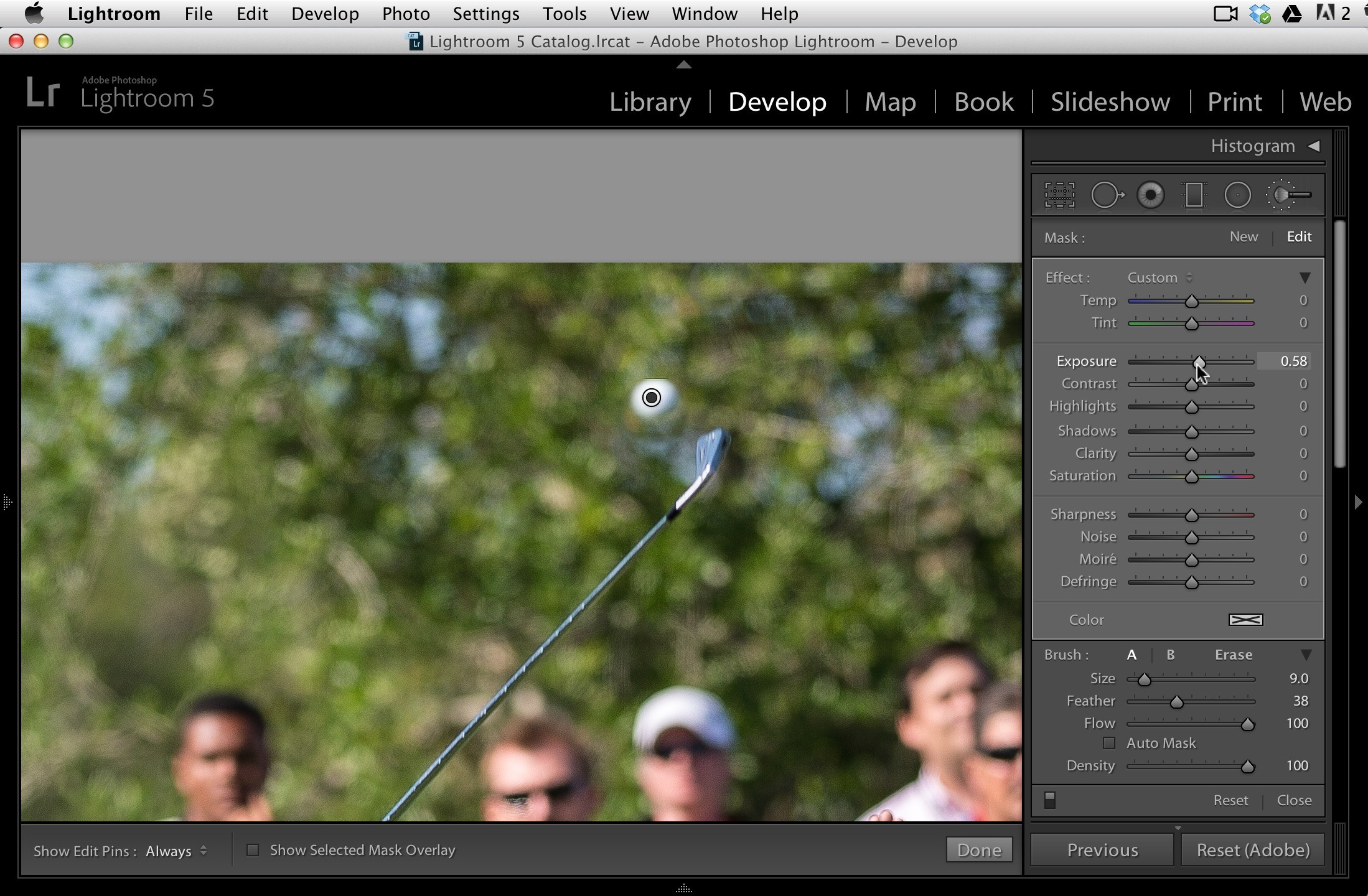Show the bottom filmstrip panel
The width and height of the screenshot is (1368, 896).
pos(684,889)
